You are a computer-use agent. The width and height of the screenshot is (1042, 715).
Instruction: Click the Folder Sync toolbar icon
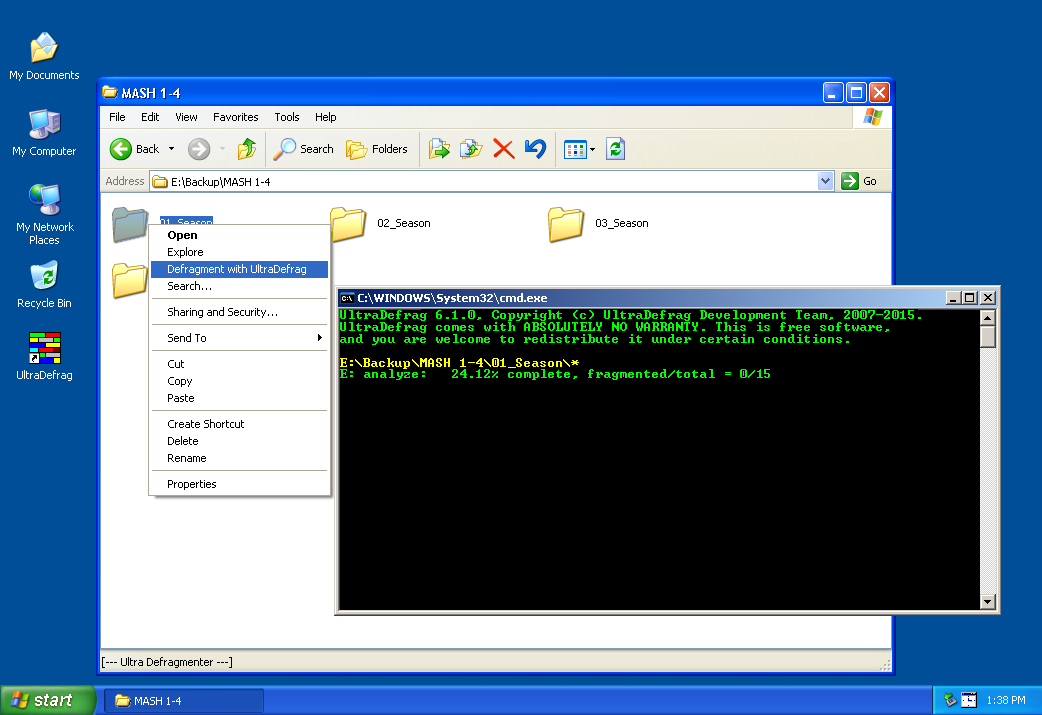(616, 149)
